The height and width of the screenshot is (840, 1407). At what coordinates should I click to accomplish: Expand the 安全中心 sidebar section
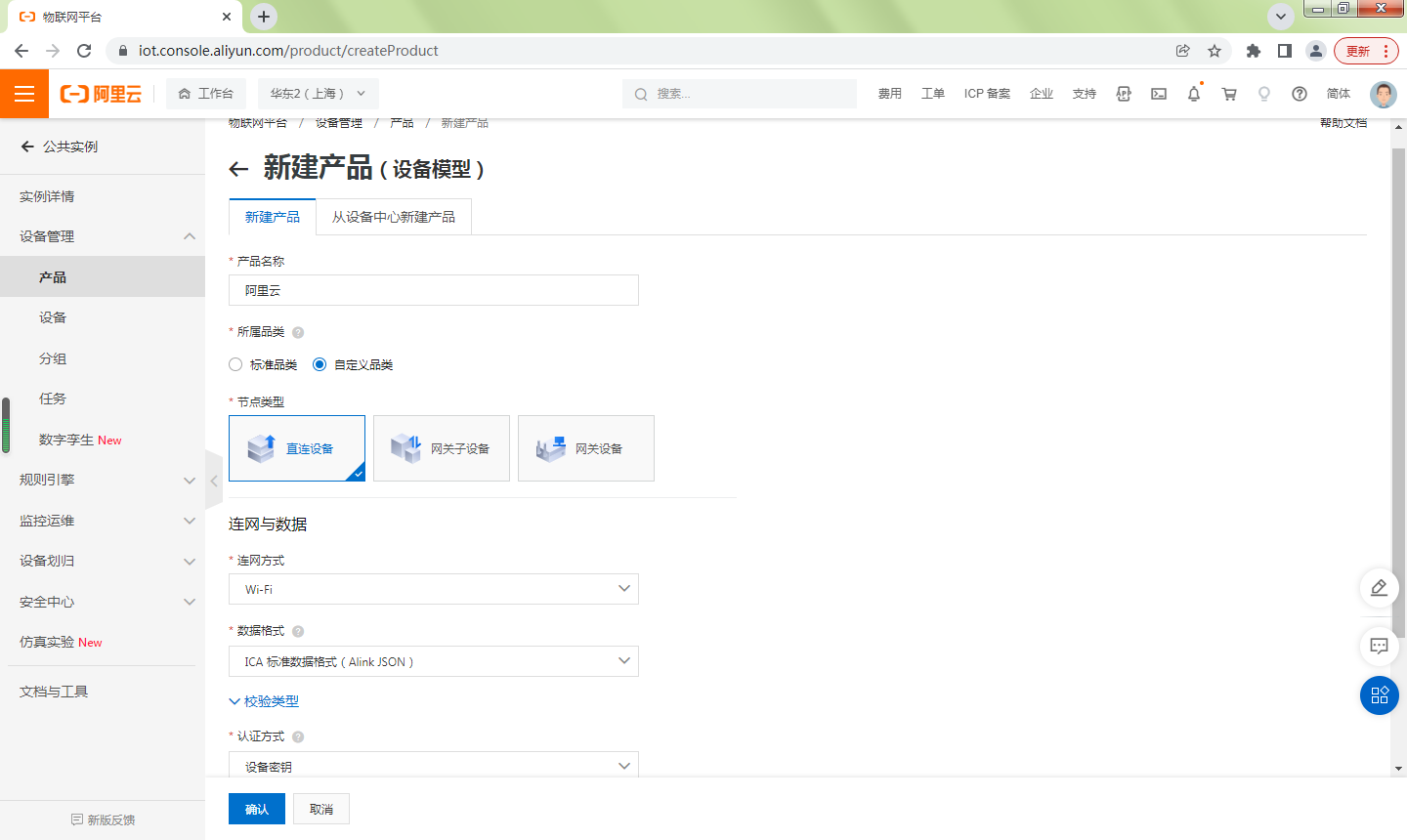tap(190, 602)
